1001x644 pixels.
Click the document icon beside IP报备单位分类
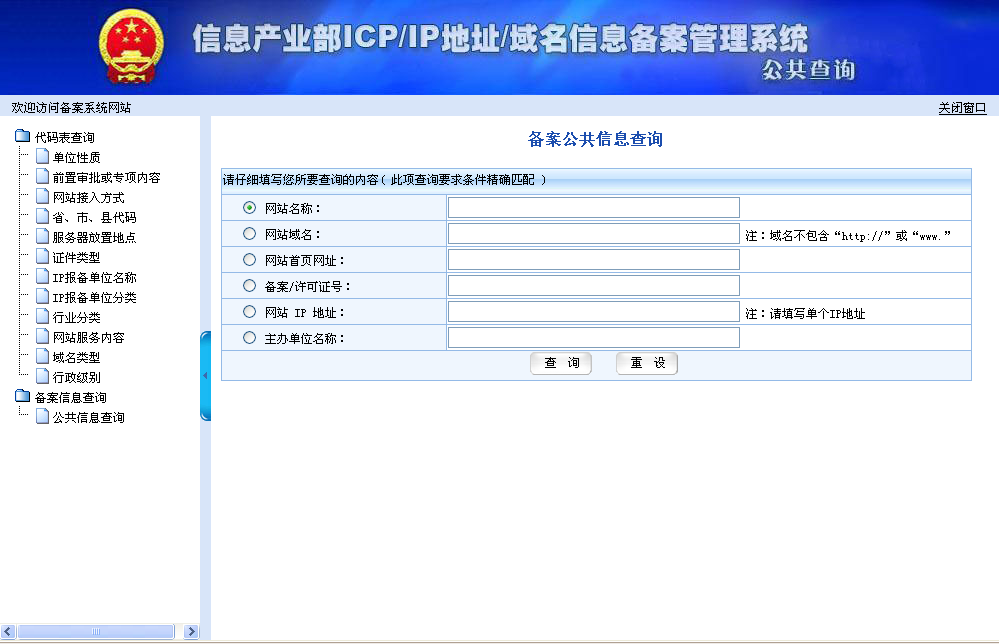(43, 296)
